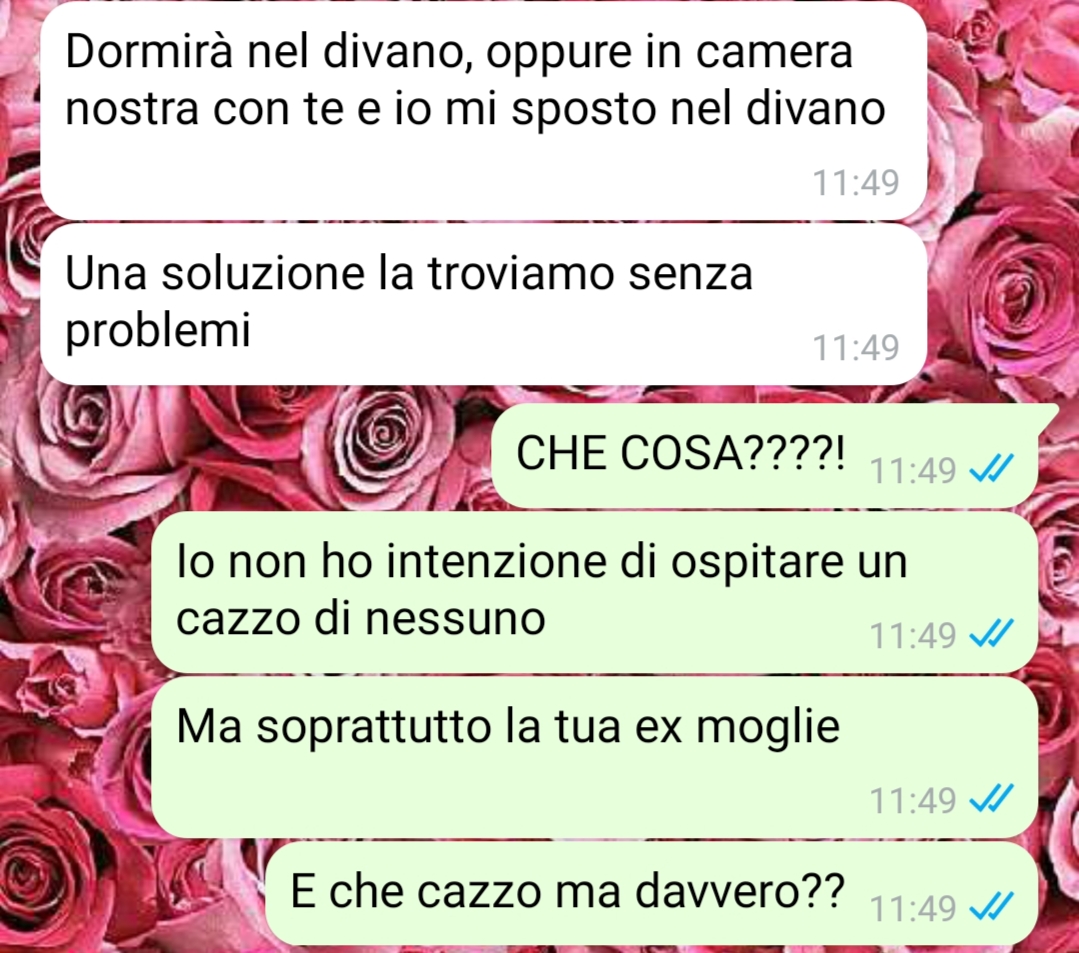
Task: Tap the rose wallpaper left of 'CHE COSA????!'
Action: (x=261, y=454)
